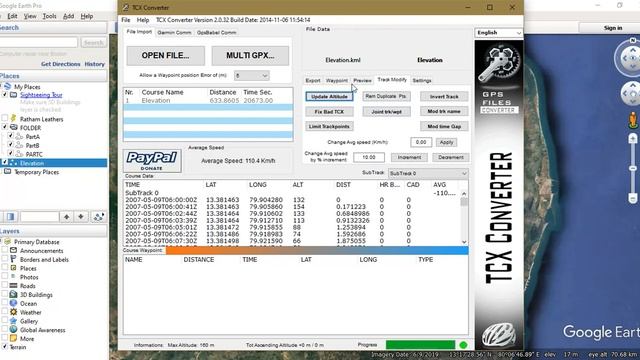Click the Change Avg speed 0.00 field

(421, 142)
